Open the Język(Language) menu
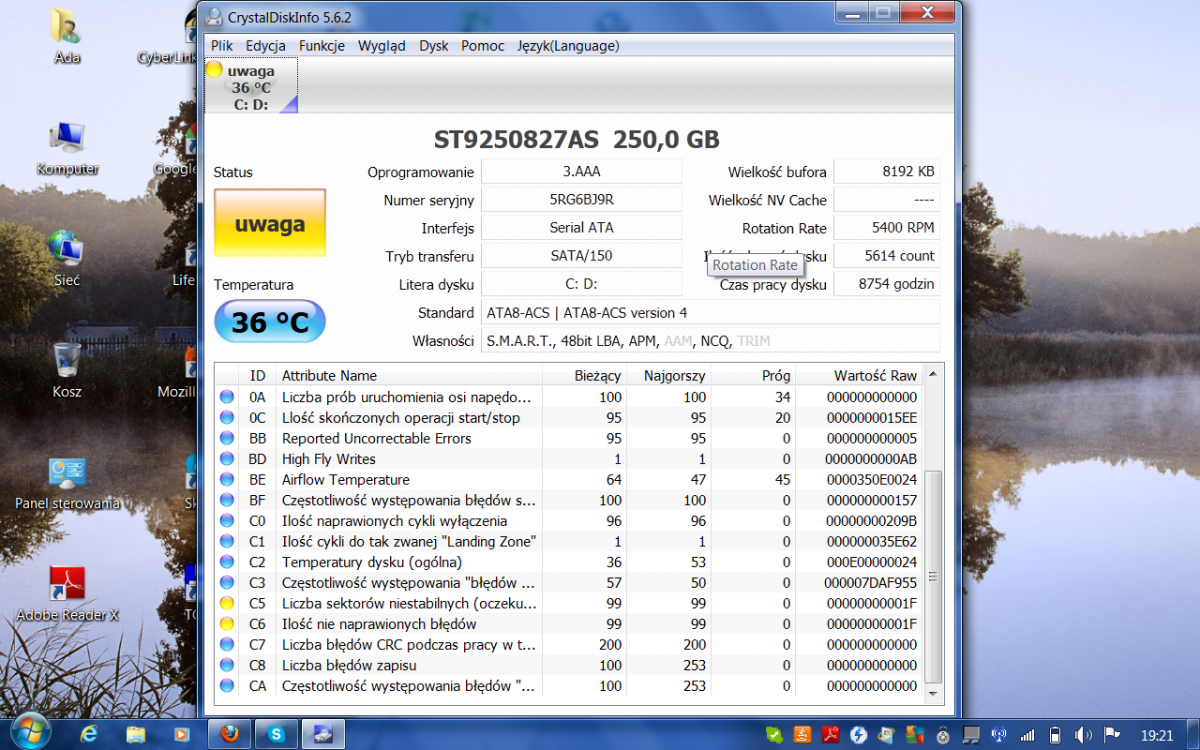 click(568, 46)
